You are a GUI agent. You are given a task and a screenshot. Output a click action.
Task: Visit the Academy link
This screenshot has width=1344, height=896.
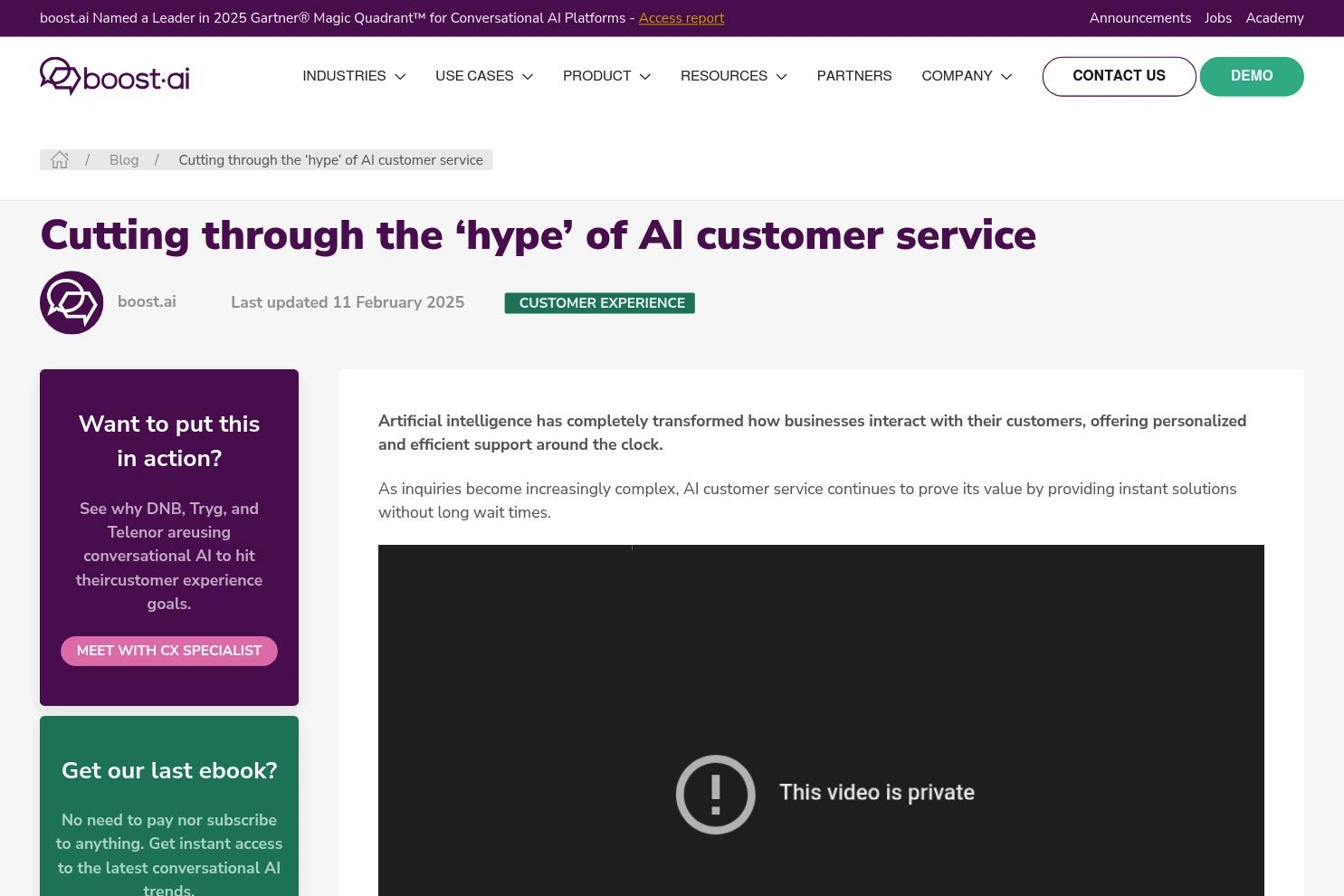coord(1275,18)
